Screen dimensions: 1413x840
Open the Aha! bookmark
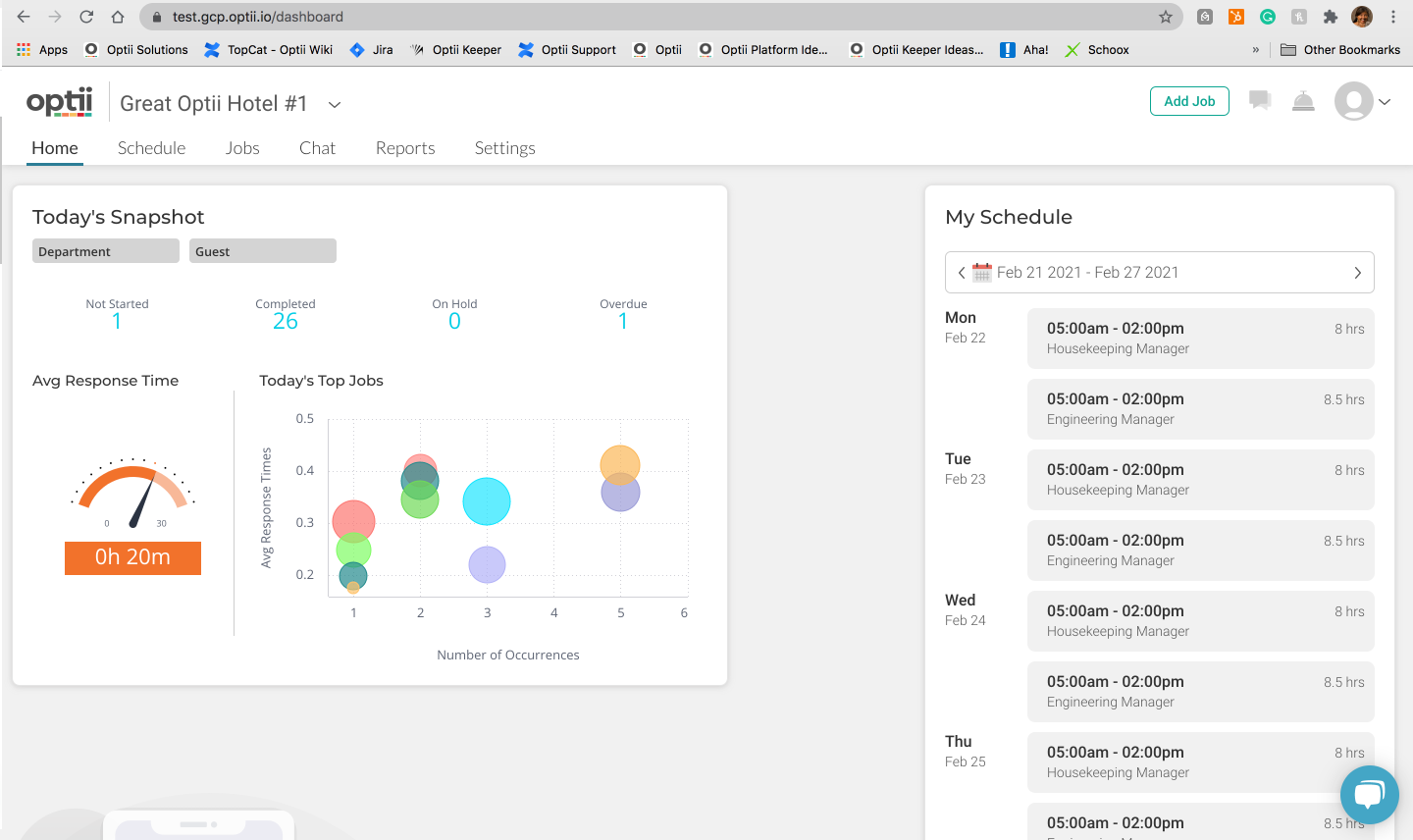click(1023, 50)
